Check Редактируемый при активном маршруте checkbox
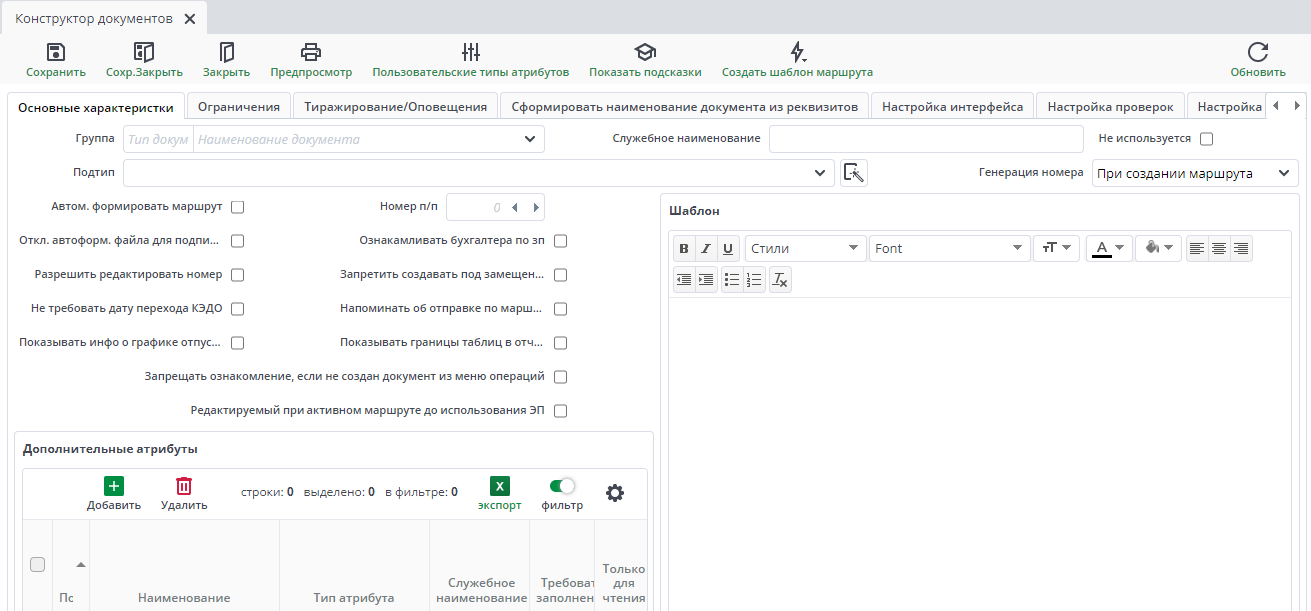The width and height of the screenshot is (1311, 611). click(x=561, y=411)
